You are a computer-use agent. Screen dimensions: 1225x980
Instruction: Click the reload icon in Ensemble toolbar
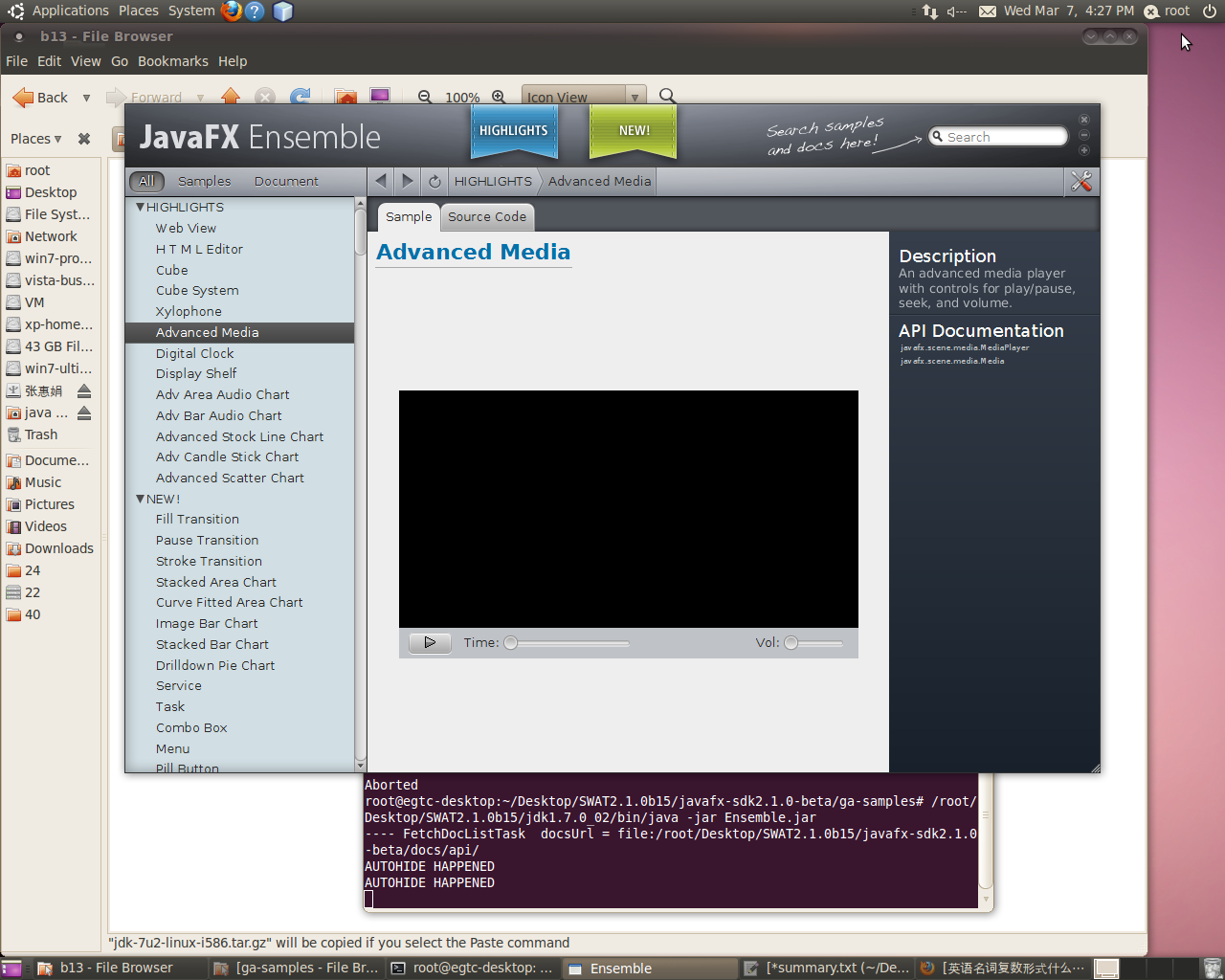pos(434,181)
